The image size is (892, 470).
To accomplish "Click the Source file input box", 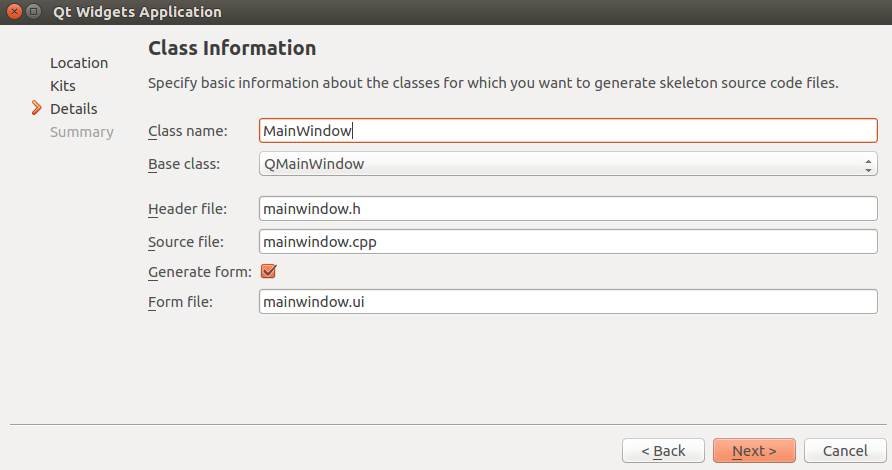I will pos(567,241).
